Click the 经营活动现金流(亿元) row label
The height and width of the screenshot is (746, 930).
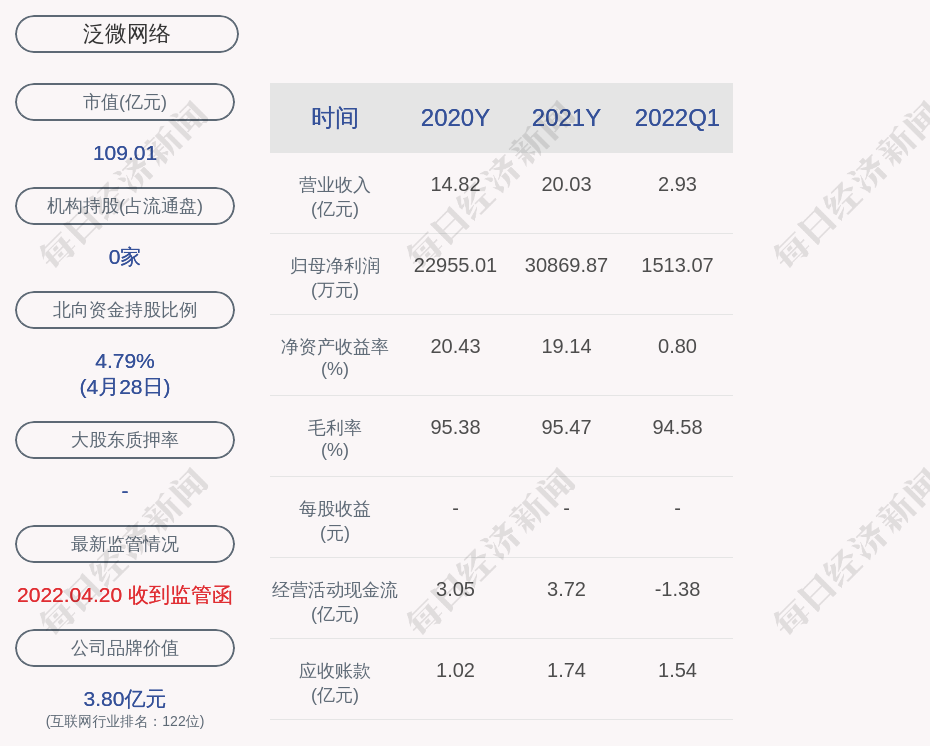tap(335, 602)
